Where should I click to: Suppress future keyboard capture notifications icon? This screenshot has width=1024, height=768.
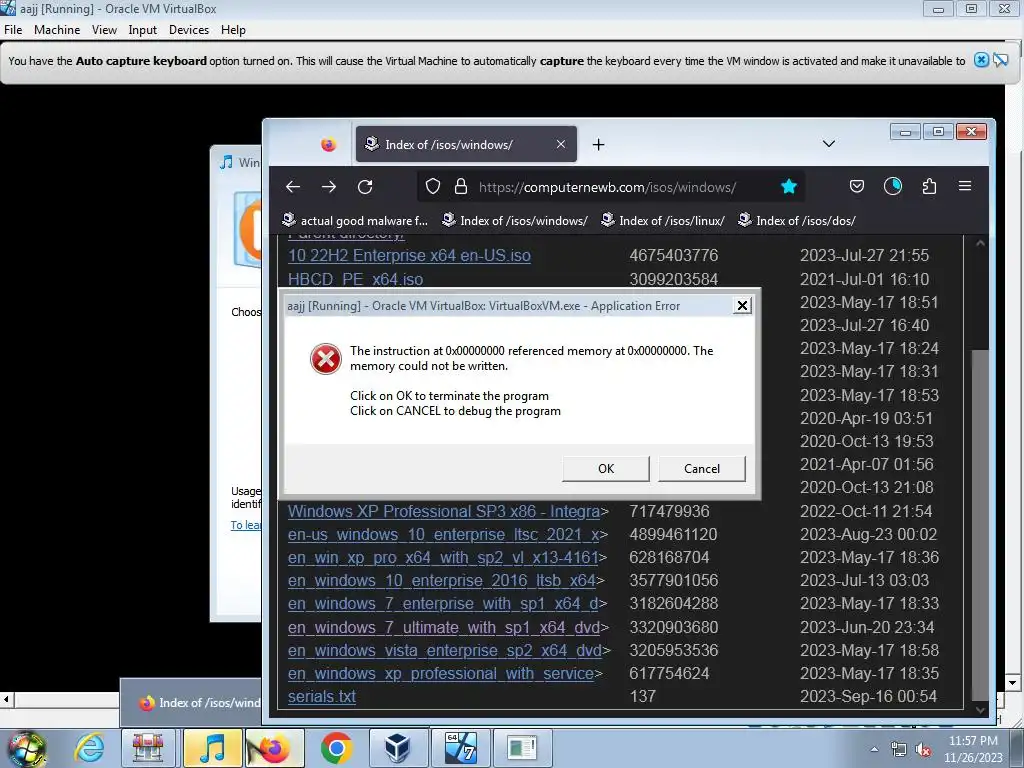coord(1000,60)
